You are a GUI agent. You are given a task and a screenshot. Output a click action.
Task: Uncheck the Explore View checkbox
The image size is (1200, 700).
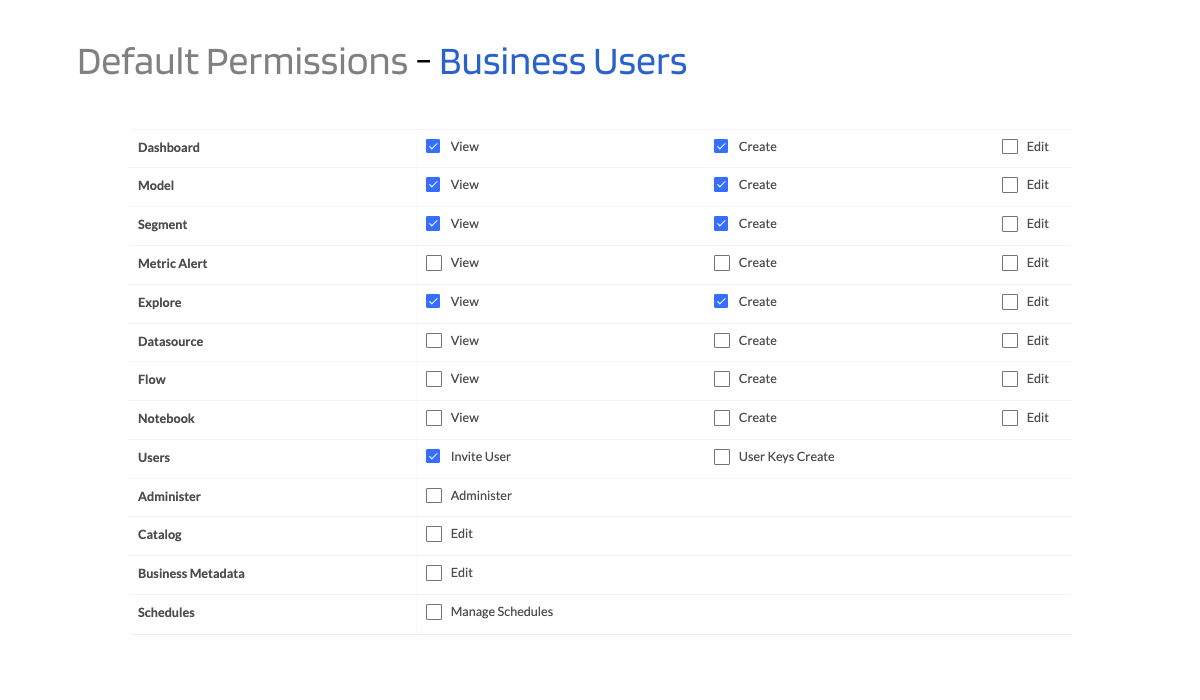click(x=433, y=301)
